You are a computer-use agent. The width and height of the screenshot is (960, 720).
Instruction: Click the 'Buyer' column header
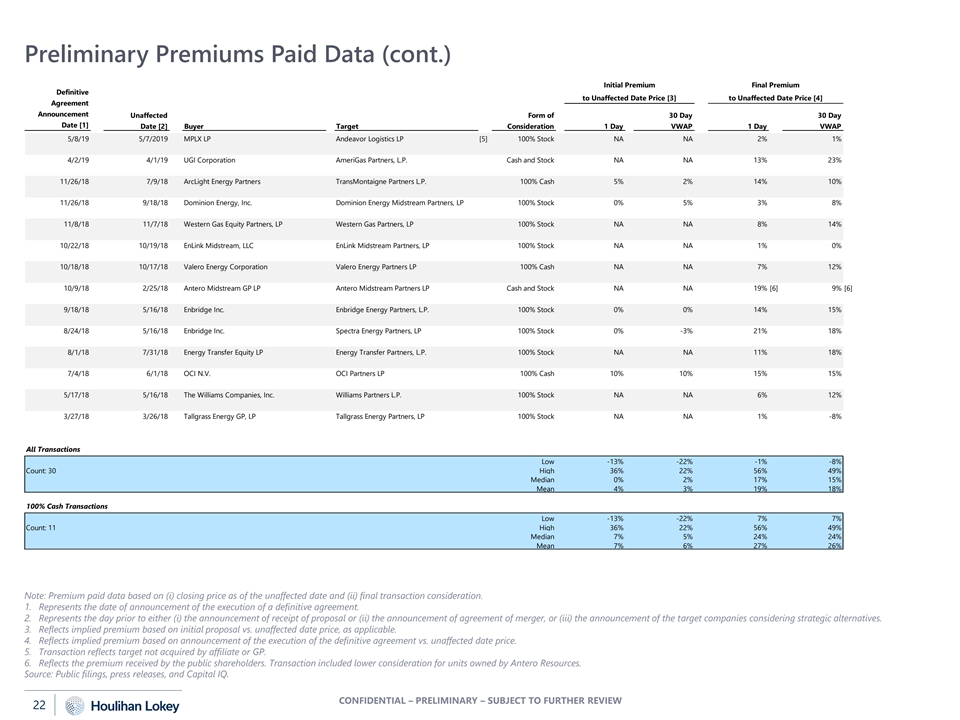(x=193, y=126)
